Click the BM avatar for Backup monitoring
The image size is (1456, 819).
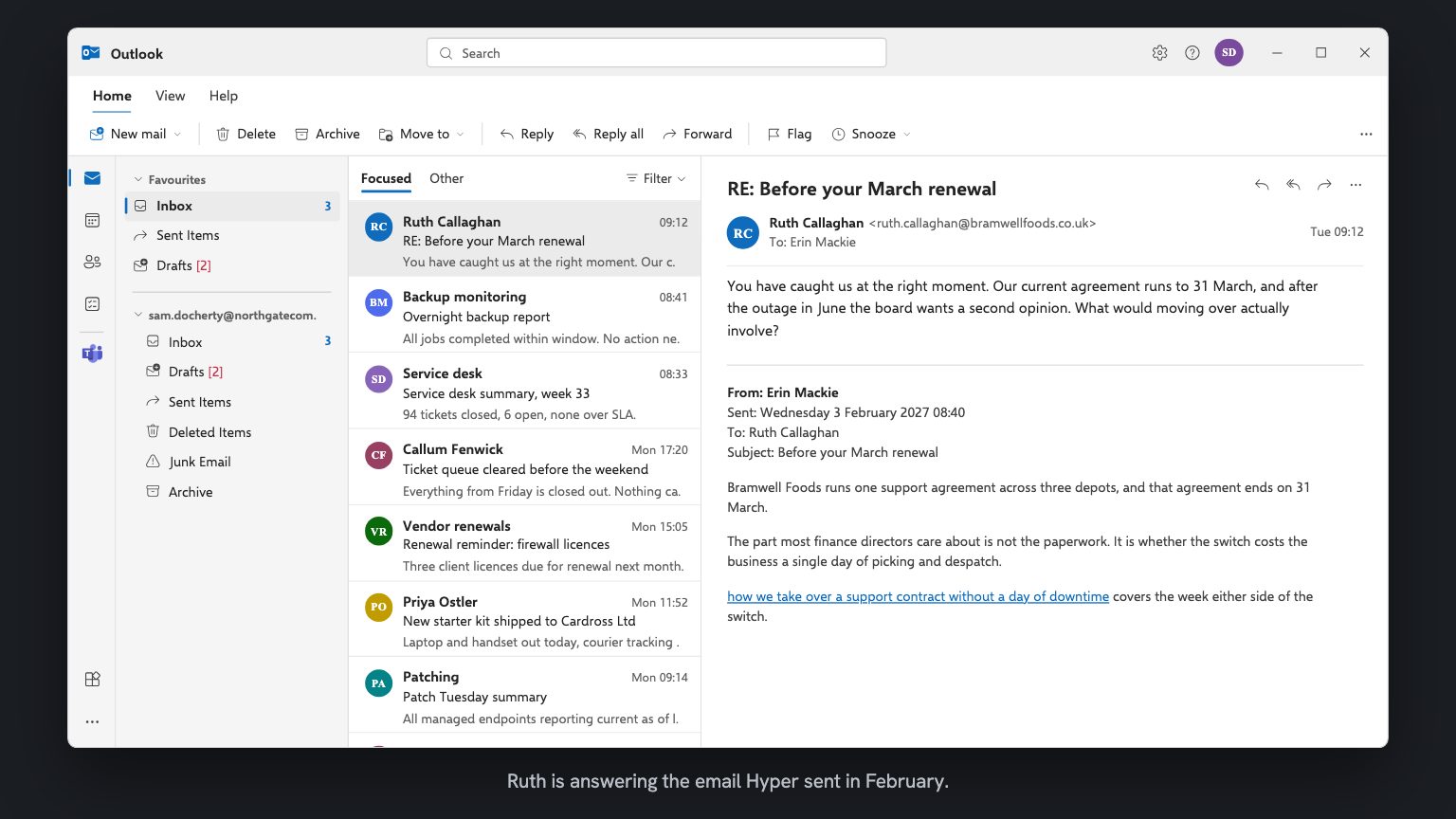pos(378,302)
